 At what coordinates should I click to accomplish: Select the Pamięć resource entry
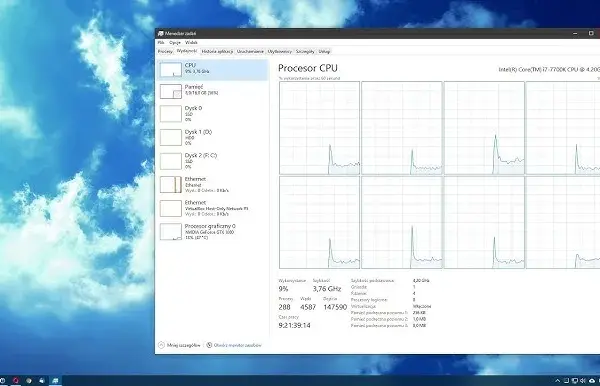[x=212, y=91]
